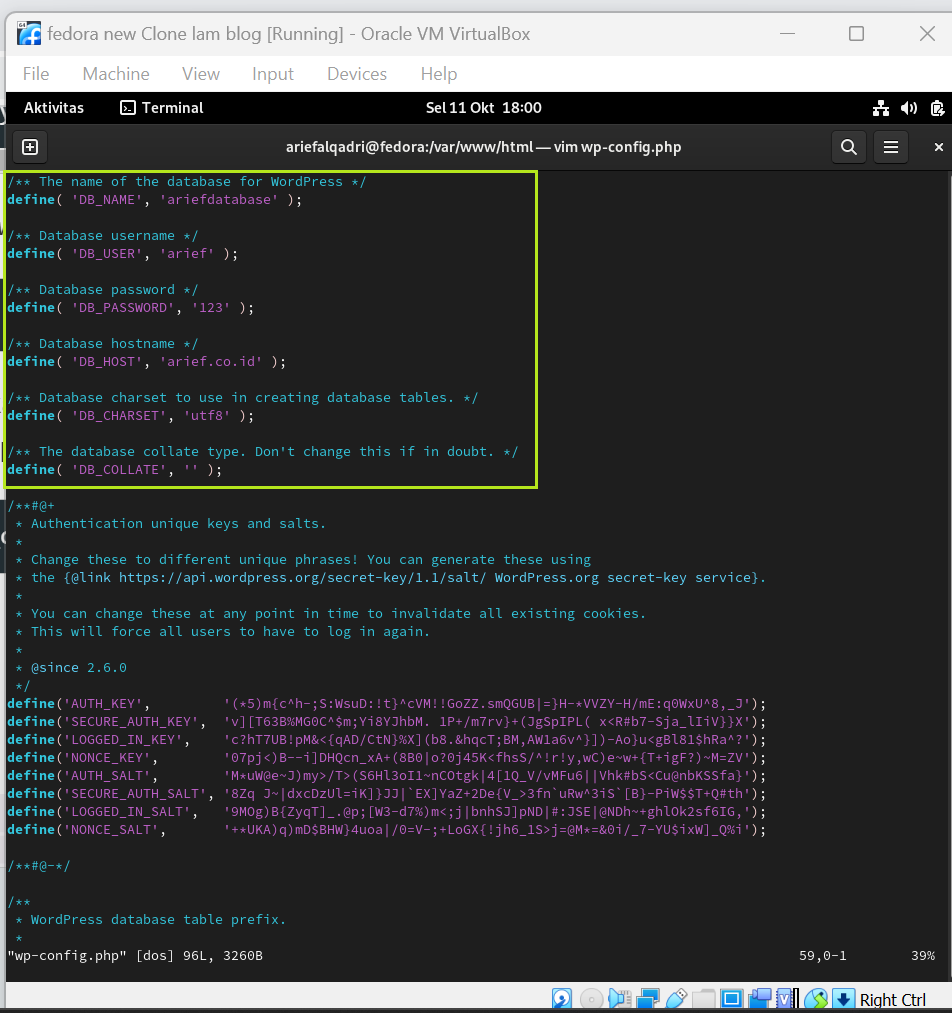The height and width of the screenshot is (1013, 952).
Task: Click 'Authentication unique keys and salts.' comment
Action: click(x=178, y=524)
